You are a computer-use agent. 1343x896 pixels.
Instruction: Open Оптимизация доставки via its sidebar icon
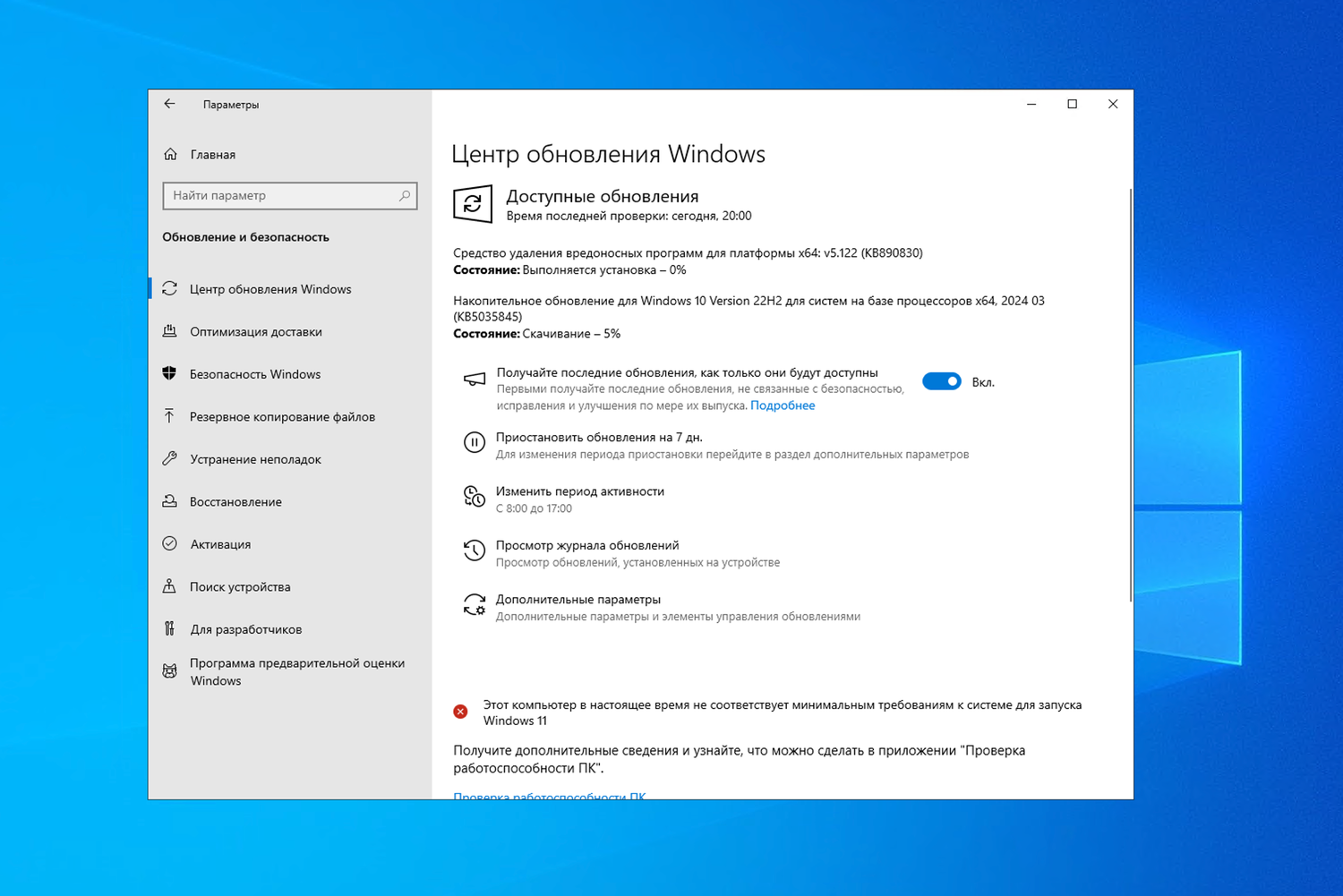[x=169, y=331]
